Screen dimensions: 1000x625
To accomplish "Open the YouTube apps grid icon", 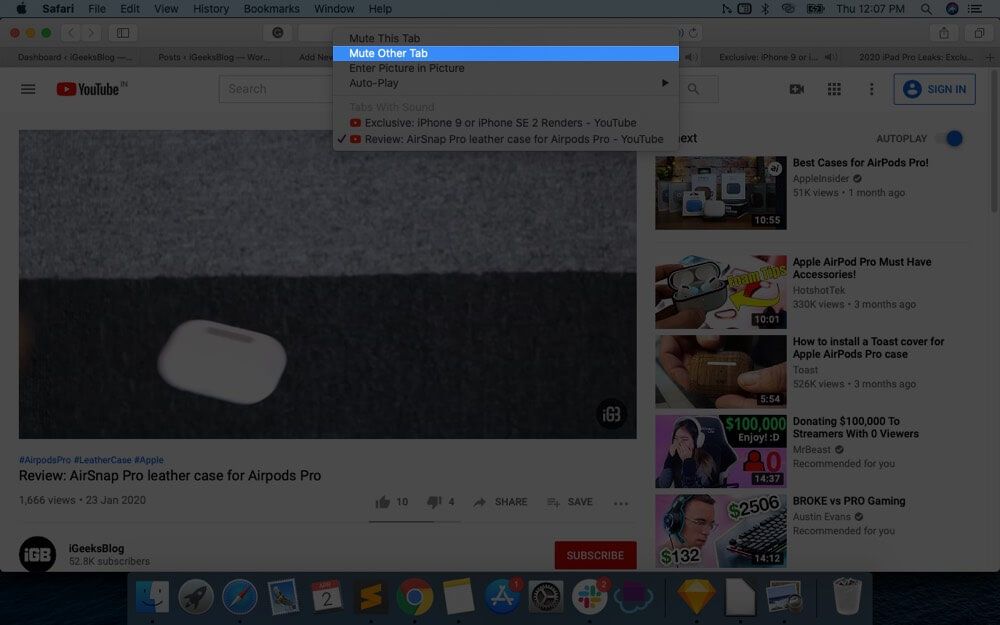I will 834,89.
